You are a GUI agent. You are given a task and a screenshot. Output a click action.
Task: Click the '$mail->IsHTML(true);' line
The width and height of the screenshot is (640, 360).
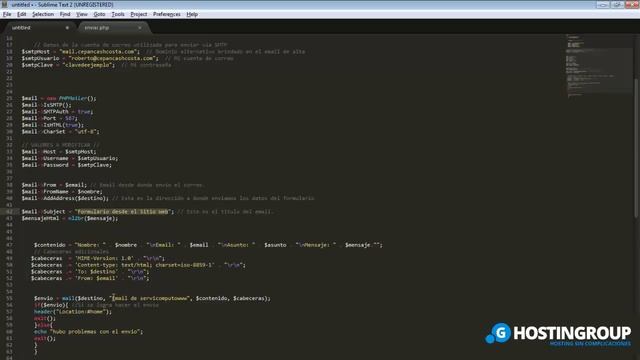53,125
